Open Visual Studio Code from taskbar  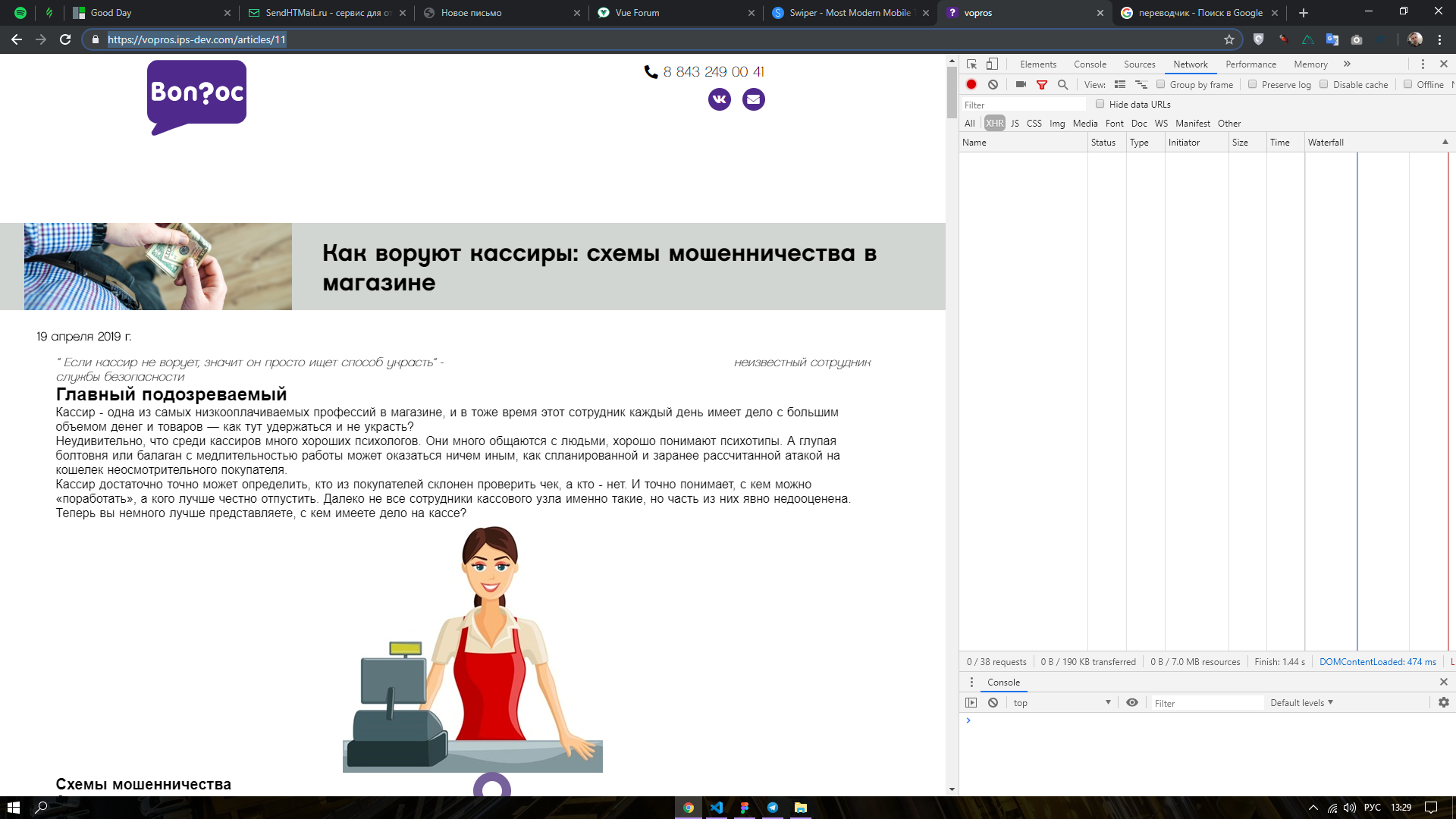point(717,808)
